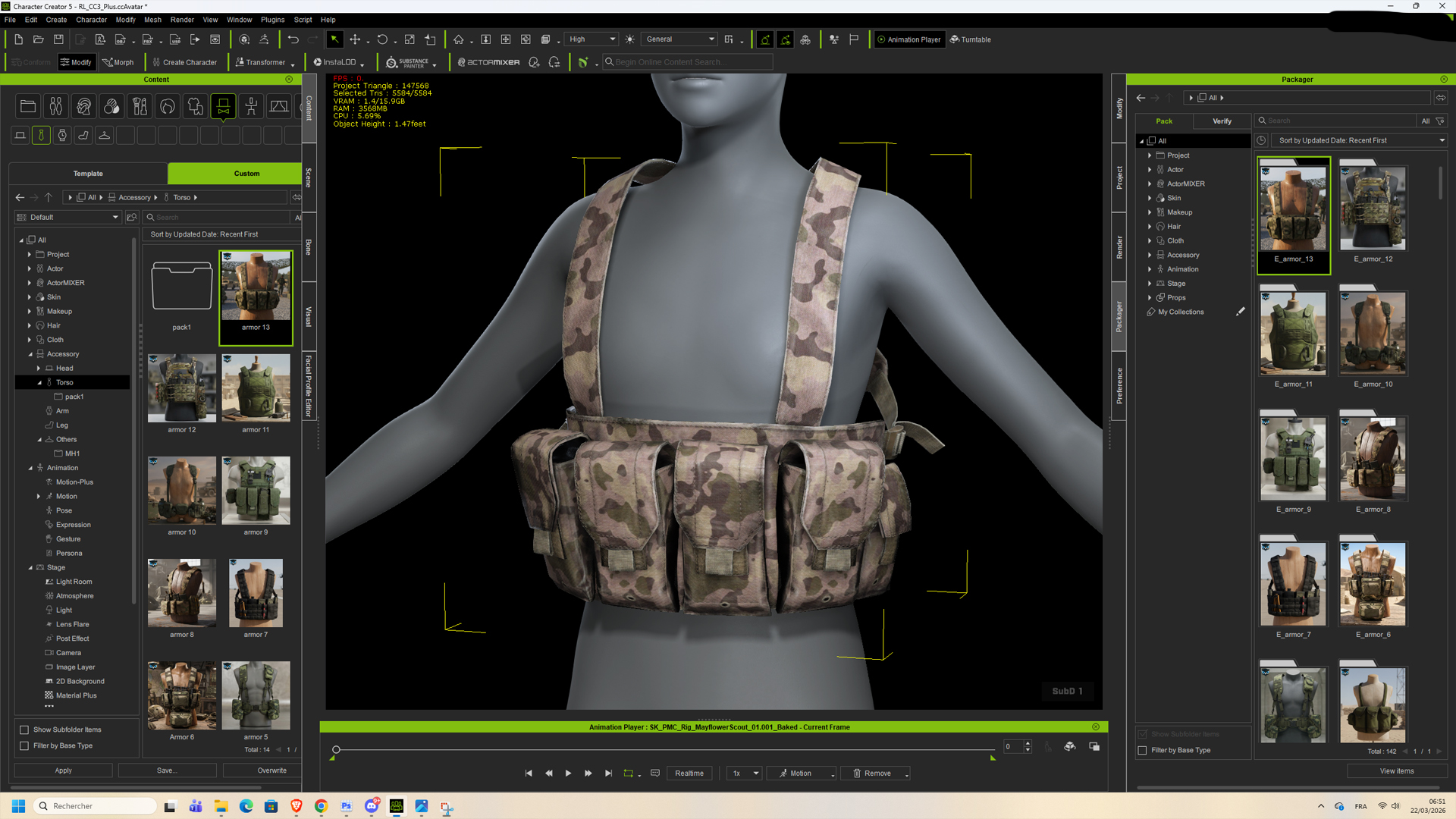Switch to the Verify tab in Packager
This screenshot has height=819, width=1456.
pyautogui.click(x=1222, y=121)
